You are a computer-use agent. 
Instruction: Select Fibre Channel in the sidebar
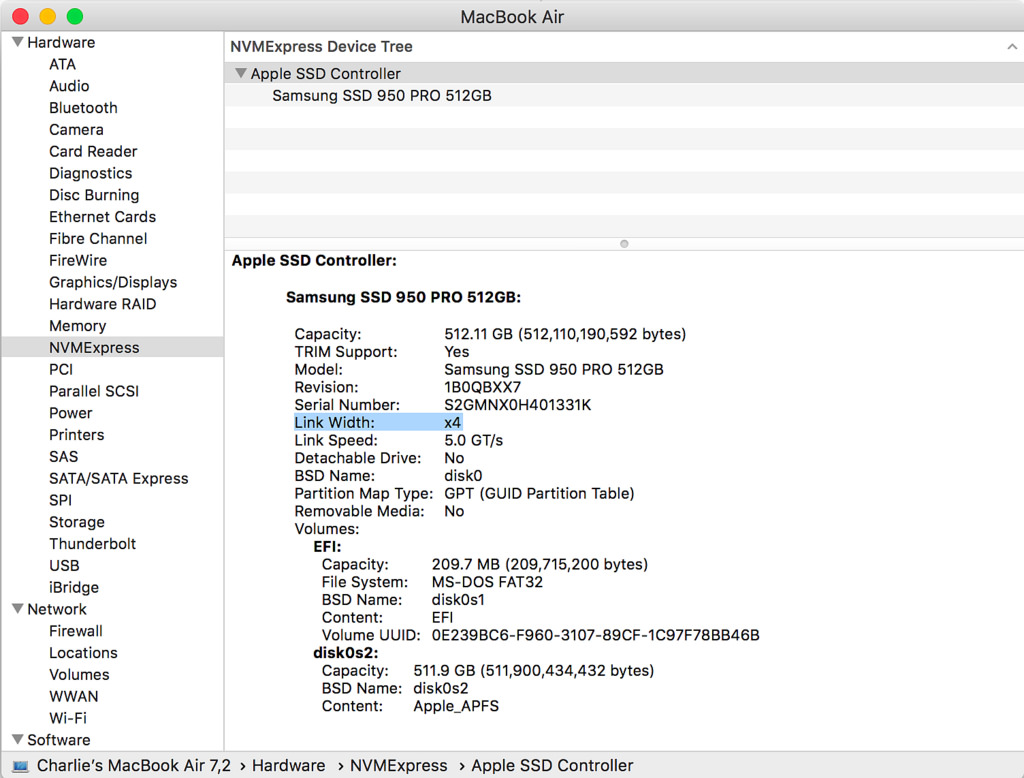tap(99, 238)
